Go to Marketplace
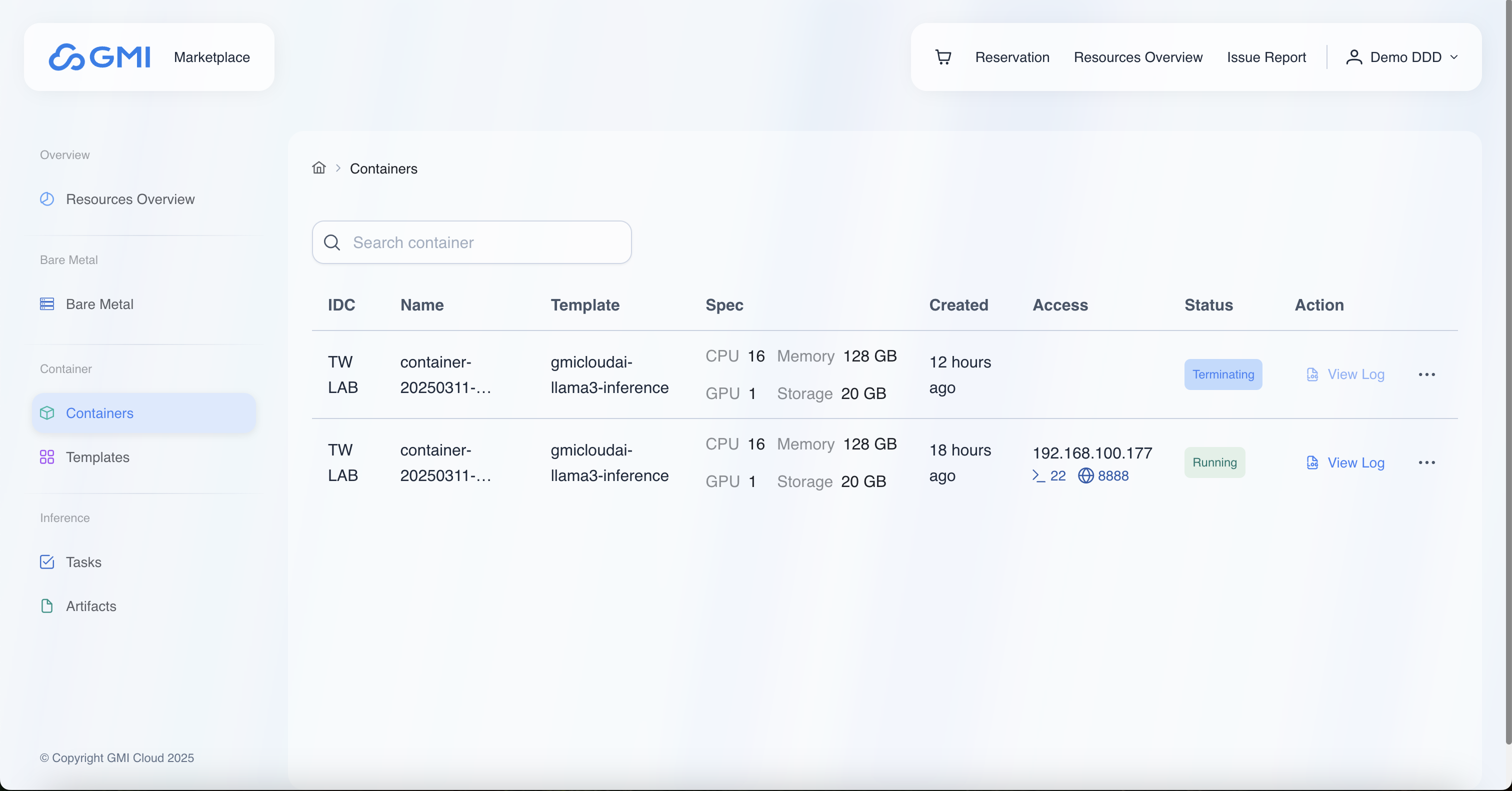This screenshot has height=791, width=1512. point(212,57)
